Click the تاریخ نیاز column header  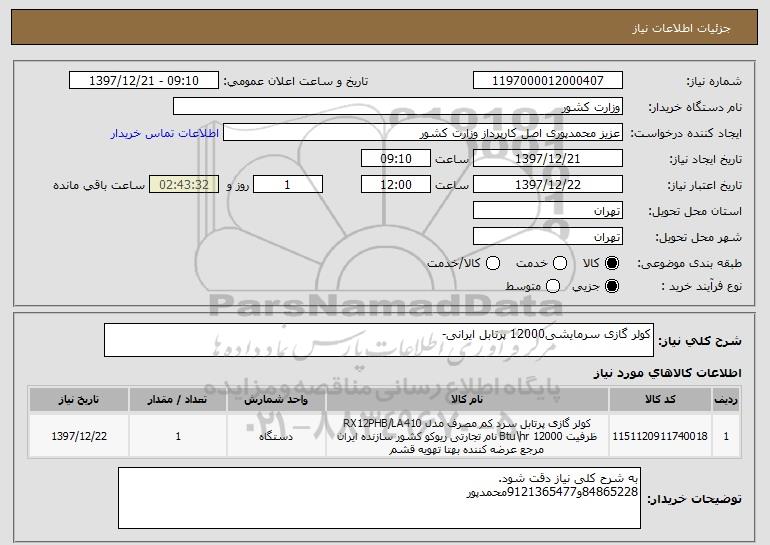click(79, 399)
